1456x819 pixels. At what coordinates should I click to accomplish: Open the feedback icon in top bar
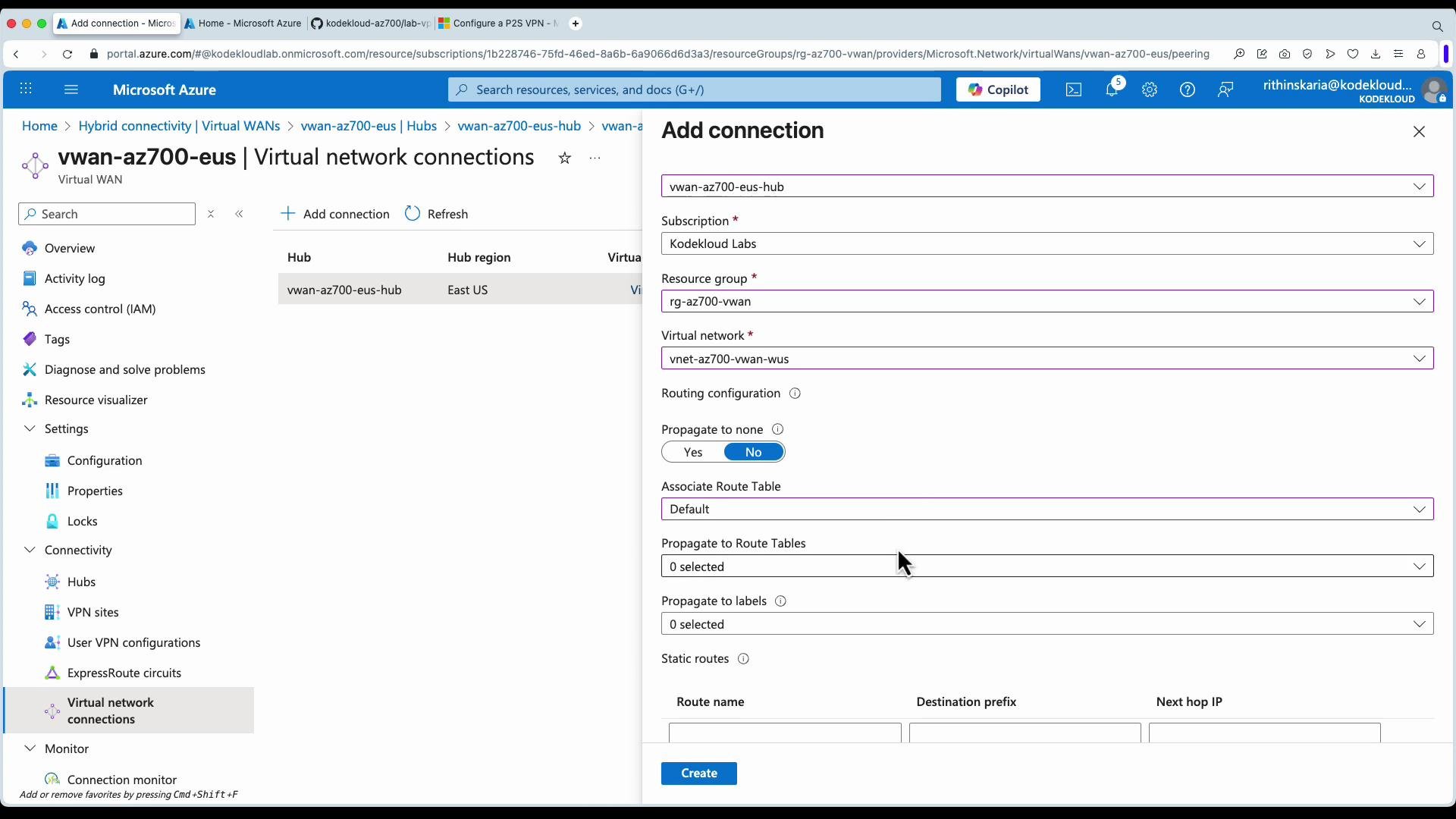coord(1225,89)
